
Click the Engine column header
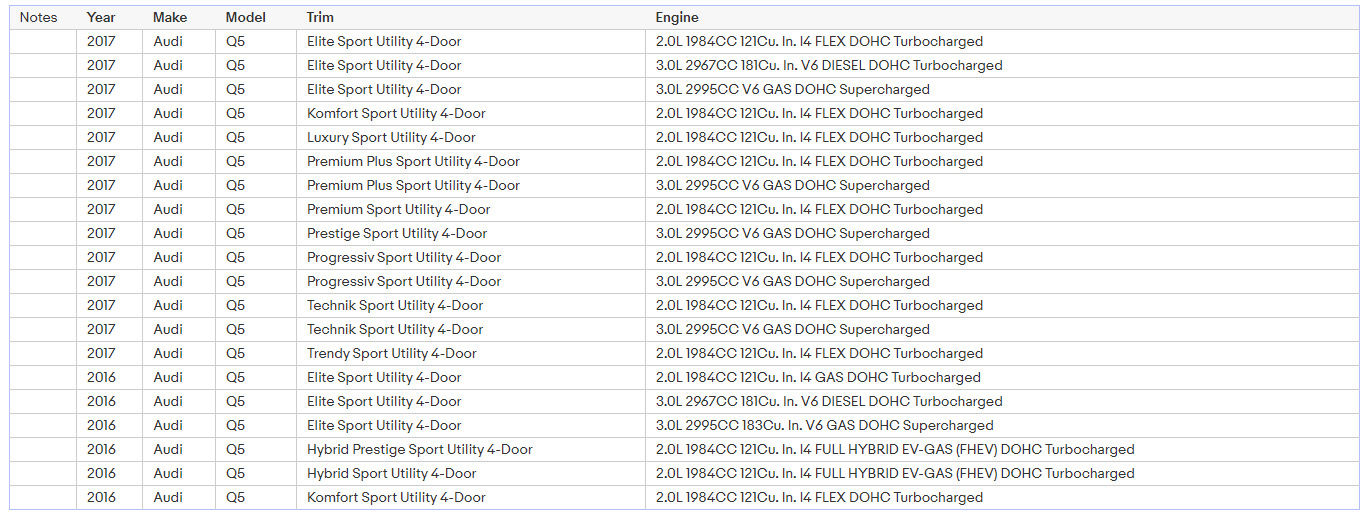click(x=677, y=17)
